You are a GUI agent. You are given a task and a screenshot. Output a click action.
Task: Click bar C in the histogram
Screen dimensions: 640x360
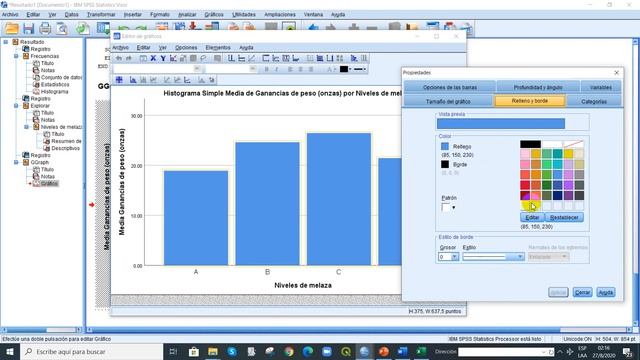(339, 199)
